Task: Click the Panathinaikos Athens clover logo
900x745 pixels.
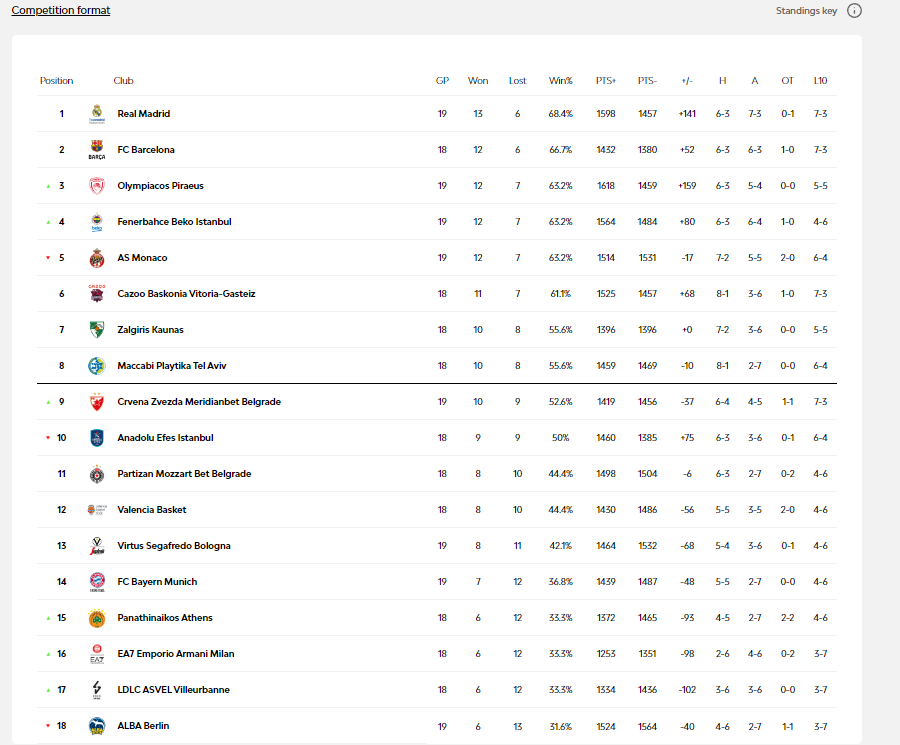Action: [96, 618]
